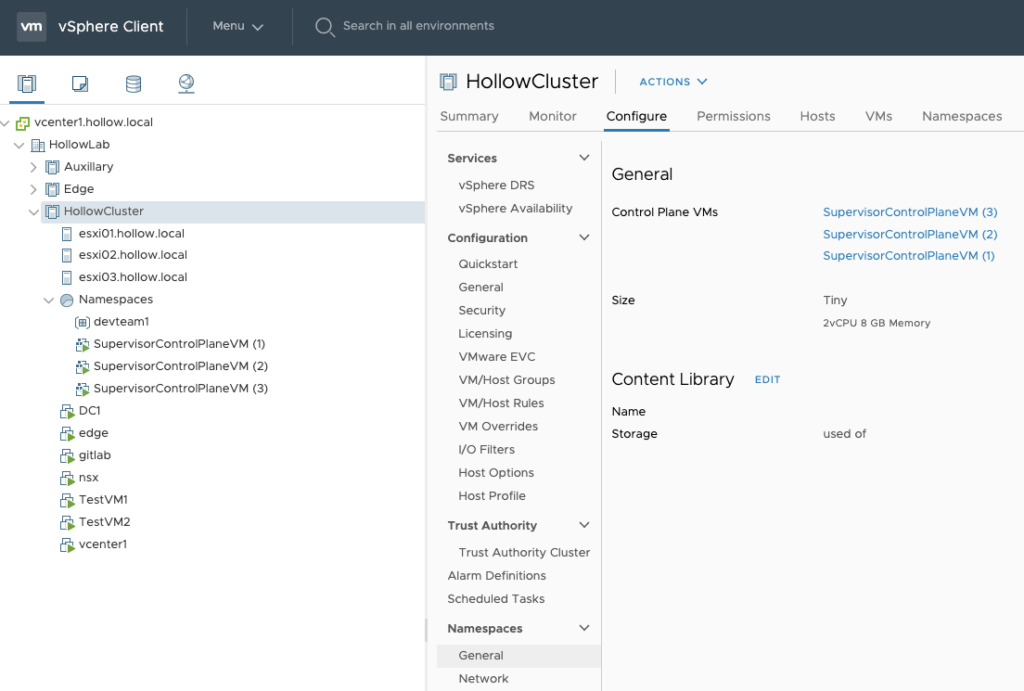Open the Hosts and Clusters inventory view icon
The width and height of the screenshot is (1024, 691).
[x=27, y=84]
